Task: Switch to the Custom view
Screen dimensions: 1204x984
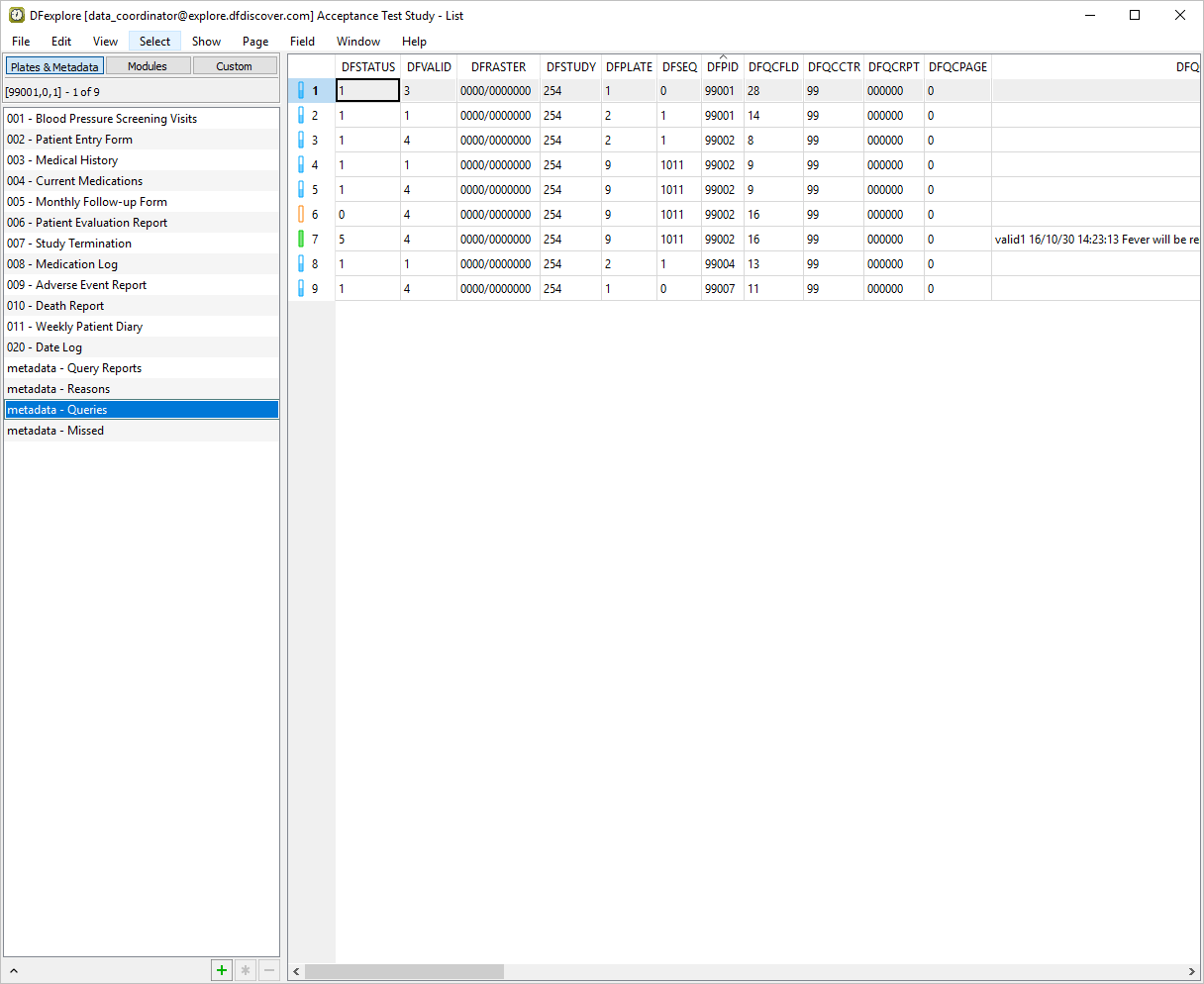Action: [x=235, y=66]
